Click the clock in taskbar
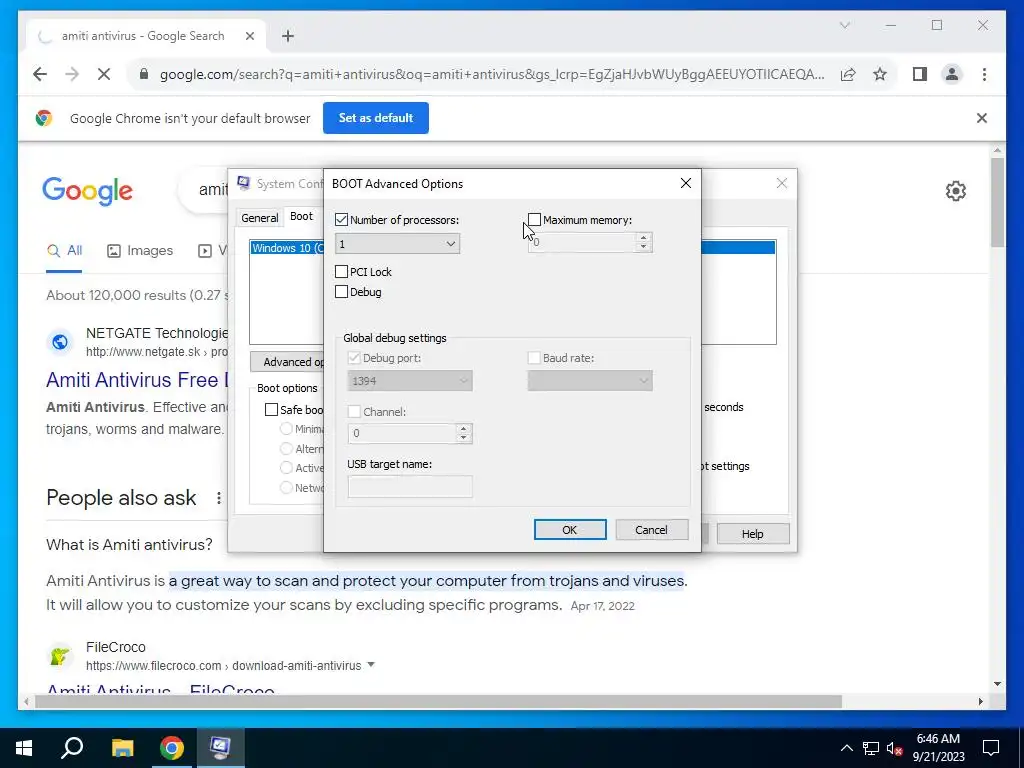 point(938,748)
